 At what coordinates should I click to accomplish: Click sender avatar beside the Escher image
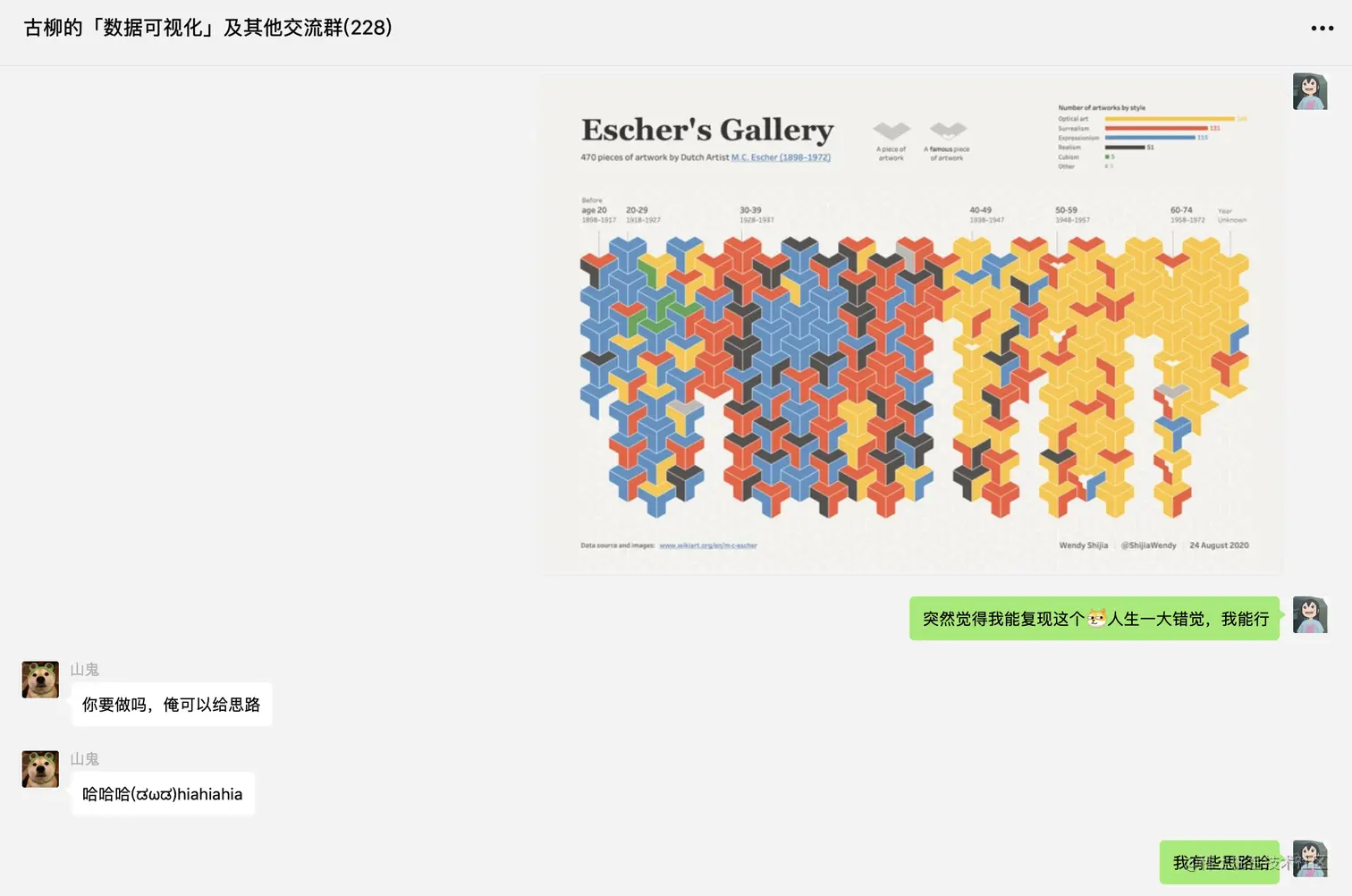point(1310,91)
